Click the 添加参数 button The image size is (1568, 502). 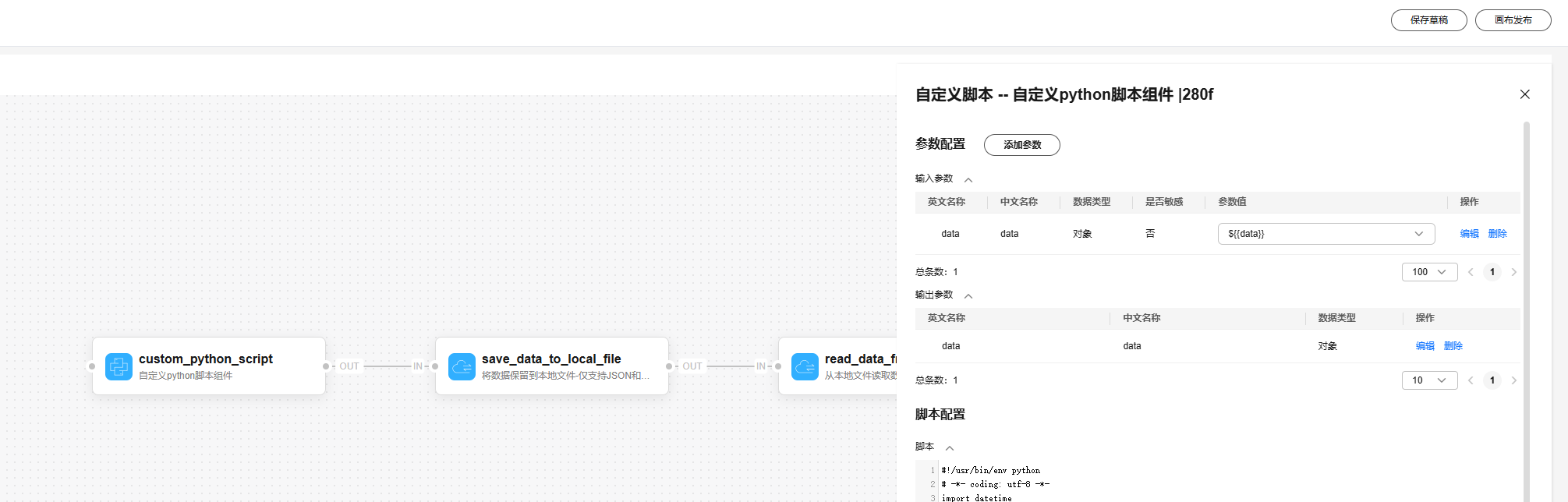point(1021,145)
